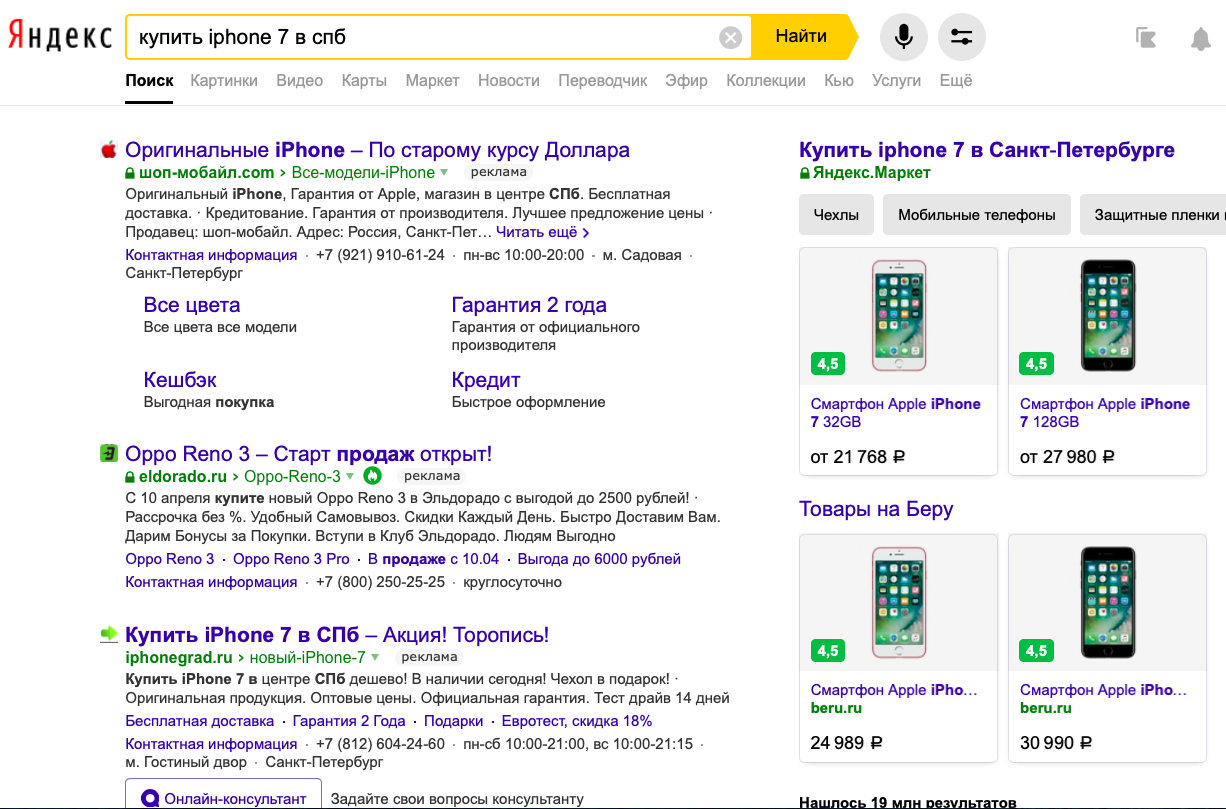Open шоп-мобайл Контактная информация link
The height and width of the screenshot is (809, 1226).
click(211, 255)
